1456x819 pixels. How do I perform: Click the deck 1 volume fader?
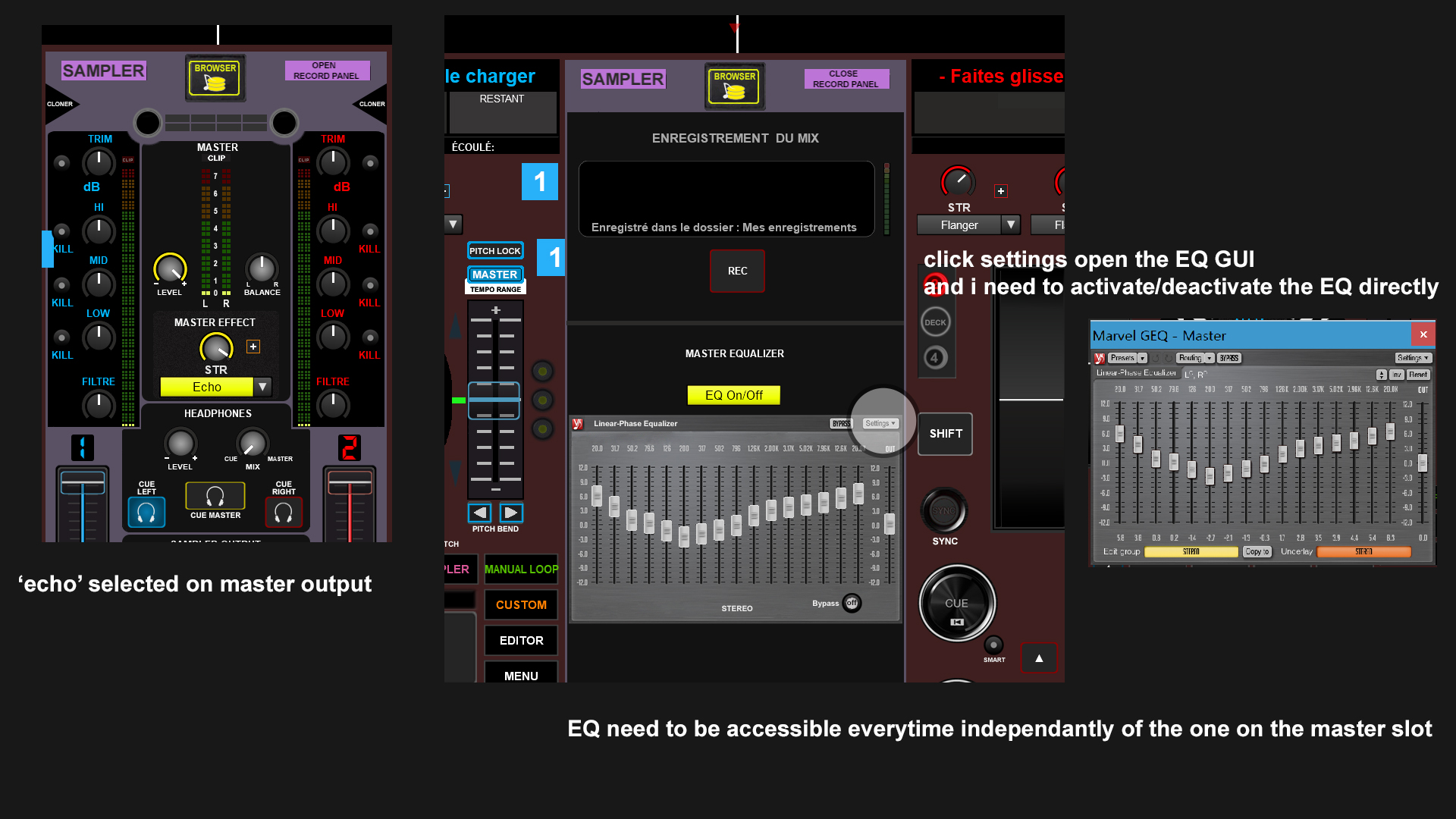(83, 482)
